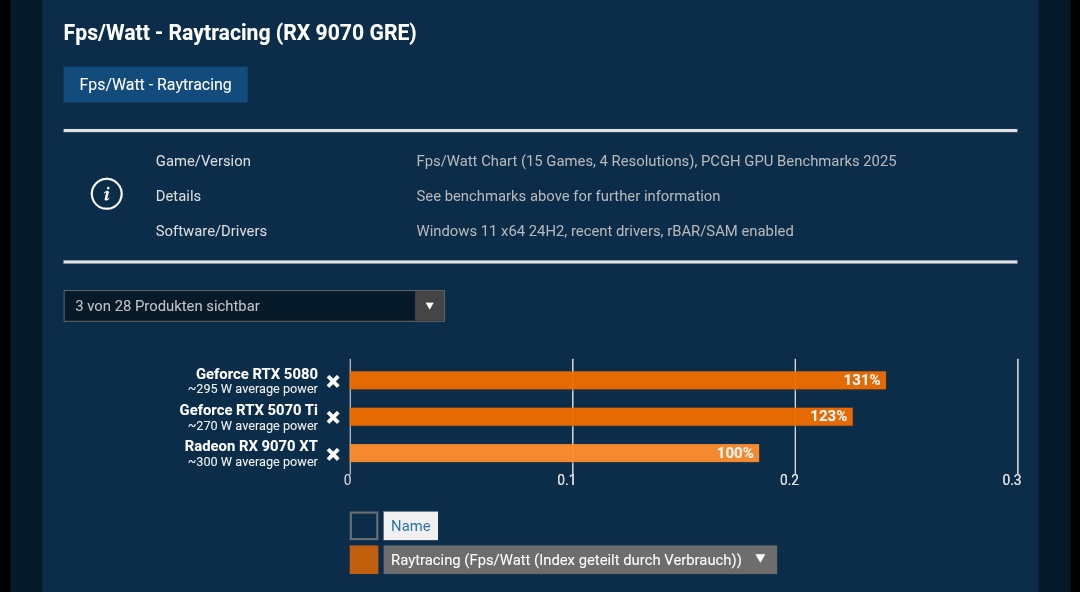Click the 0 axis label

tap(348, 480)
